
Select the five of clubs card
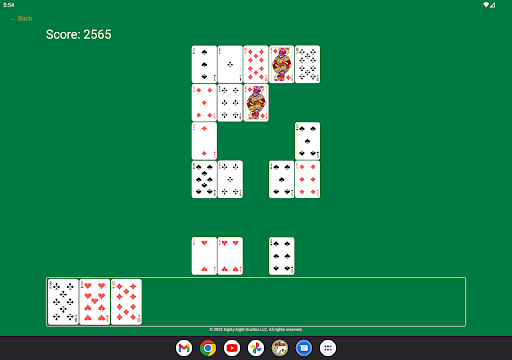(230, 179)
